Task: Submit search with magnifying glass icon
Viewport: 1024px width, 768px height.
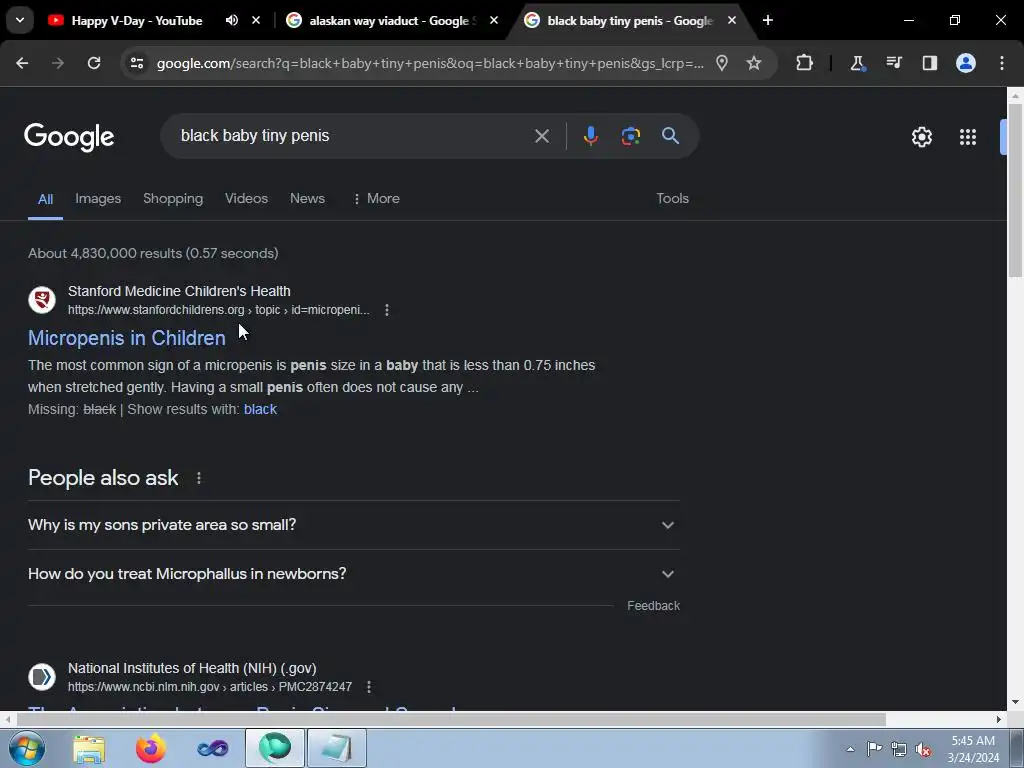Action: (670, 136)
